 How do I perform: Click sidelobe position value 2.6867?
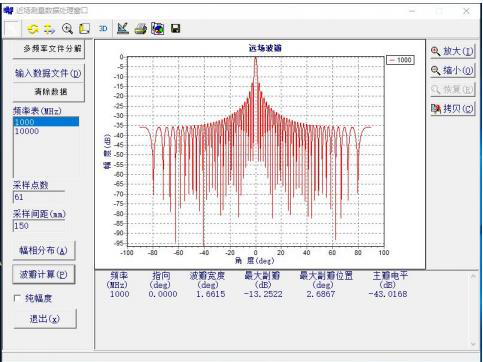[x=321, y=294]
